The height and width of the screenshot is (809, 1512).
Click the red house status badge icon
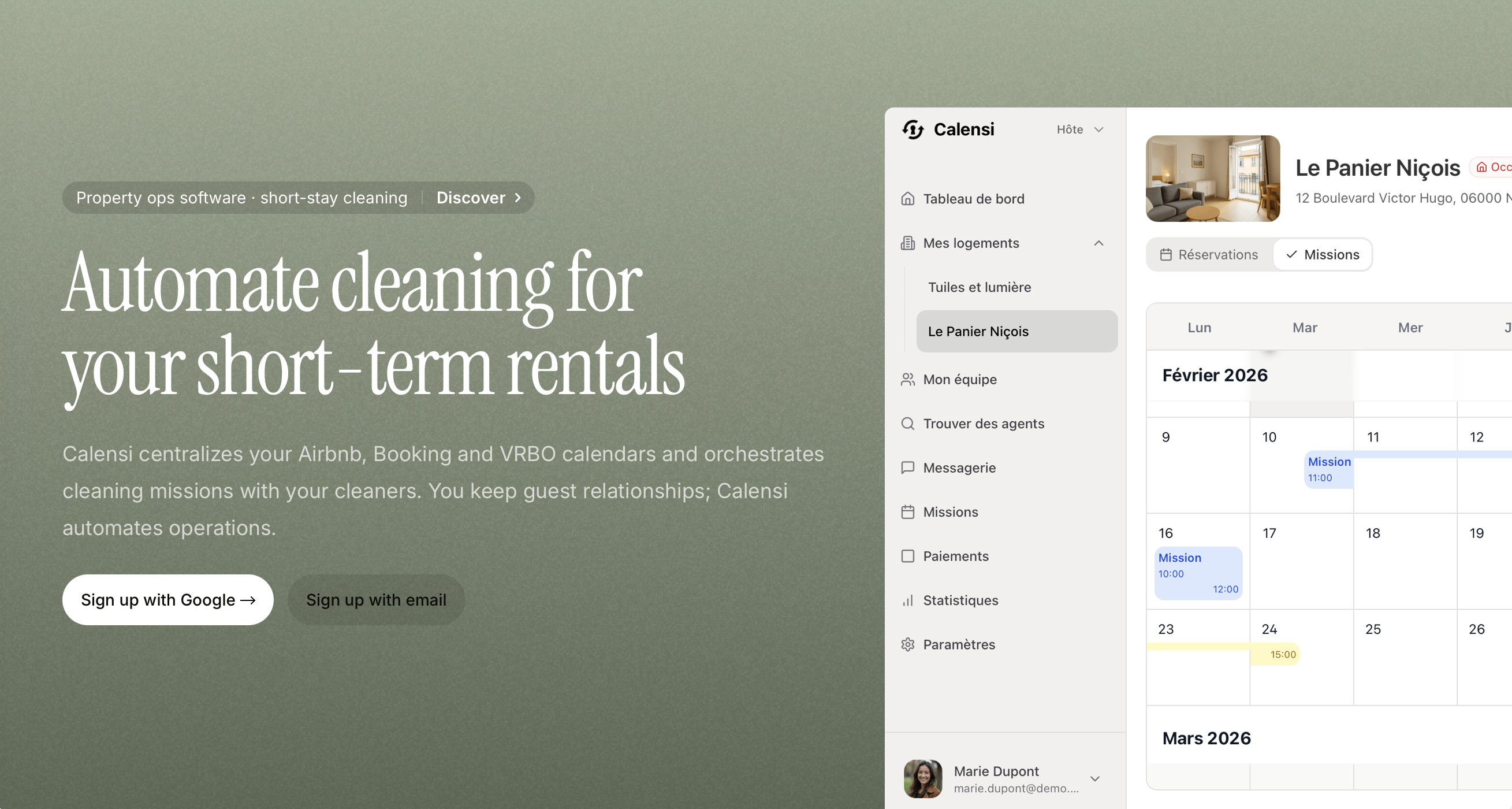[1481, 168]
